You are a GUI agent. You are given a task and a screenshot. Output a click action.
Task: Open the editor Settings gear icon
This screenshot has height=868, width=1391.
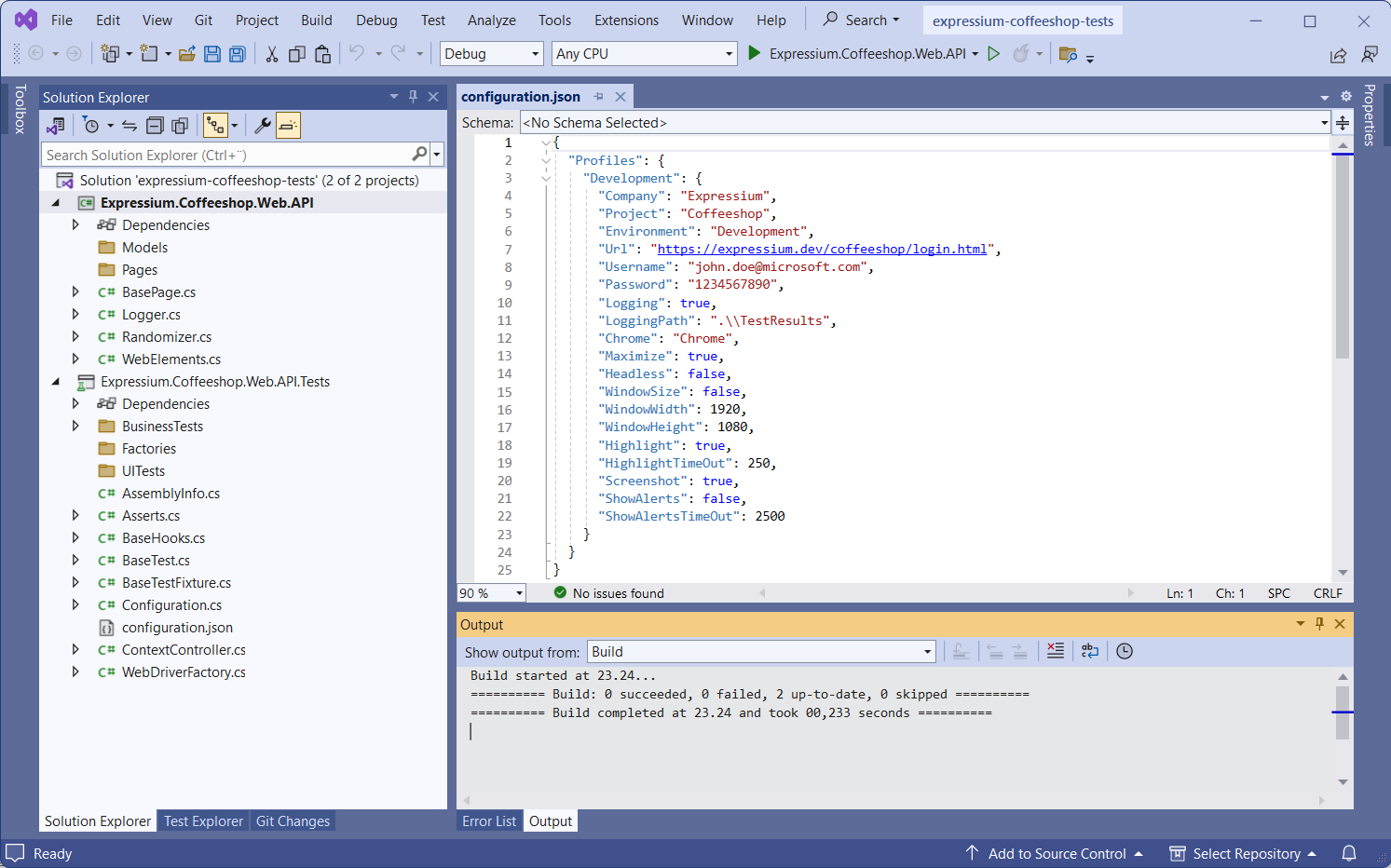click(1346, 96)
